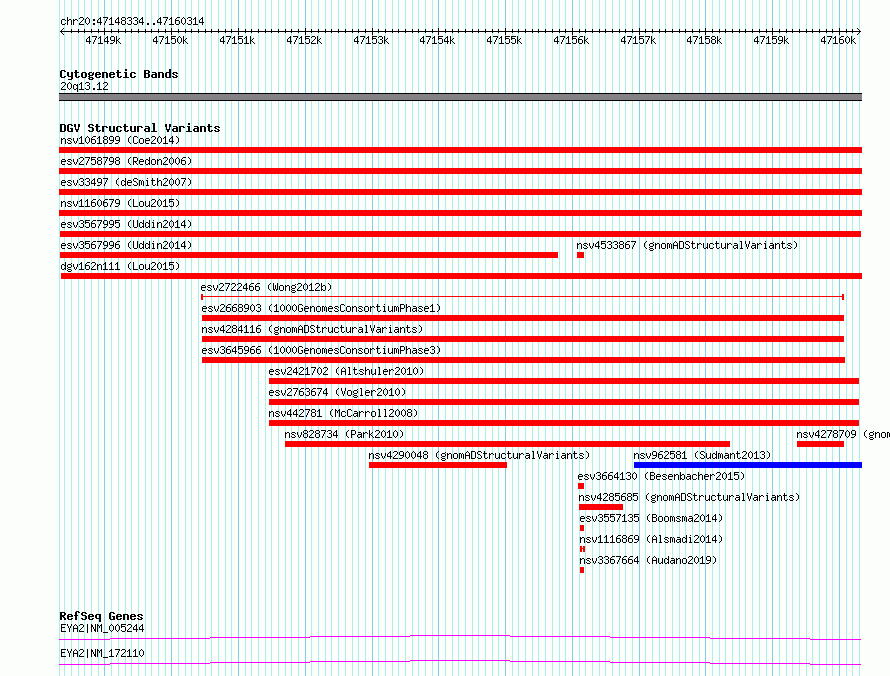Click the 47152k ruler position
The image size is (890, 676).
tap(304, 40)
